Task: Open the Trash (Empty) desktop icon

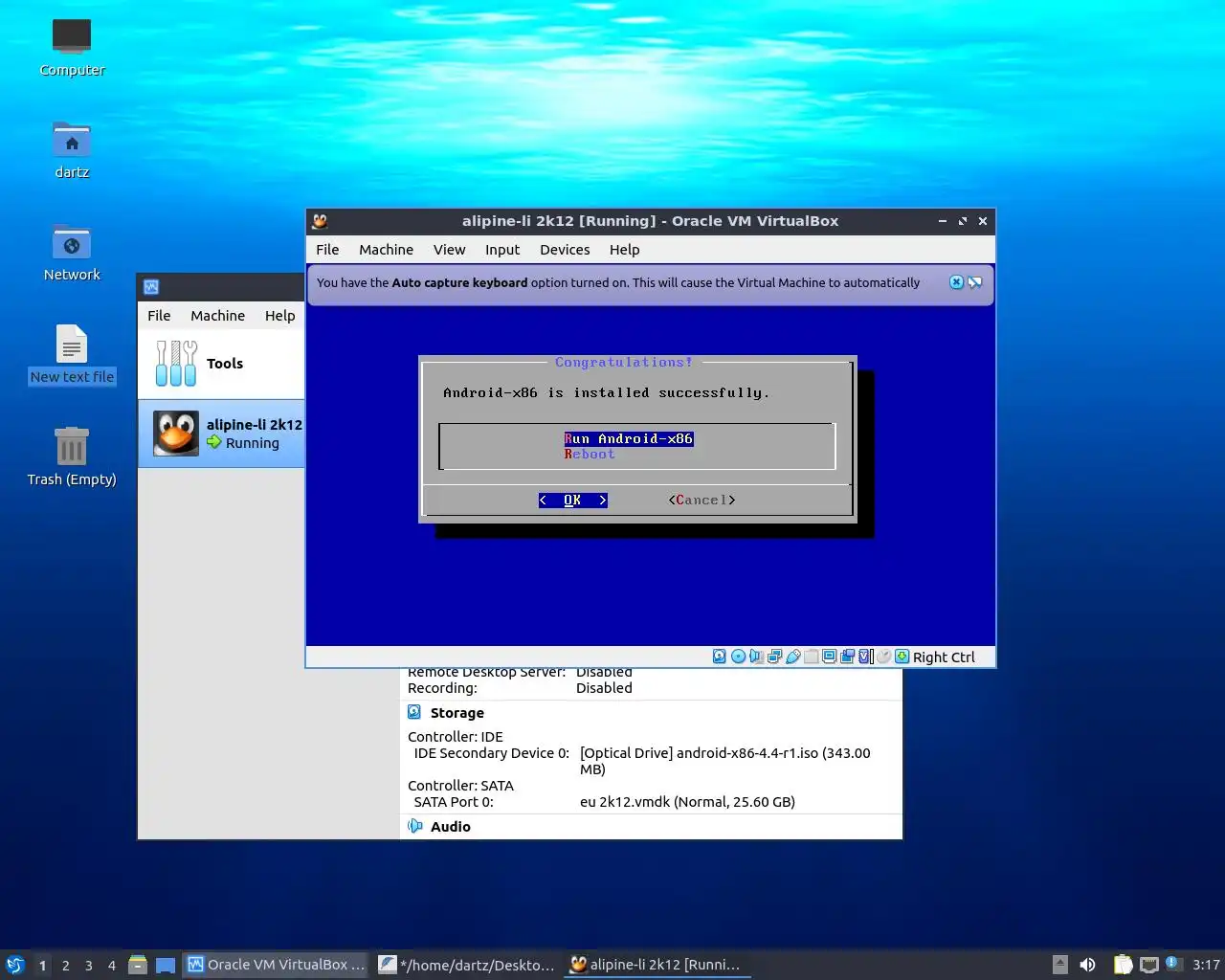Action: 72,457
